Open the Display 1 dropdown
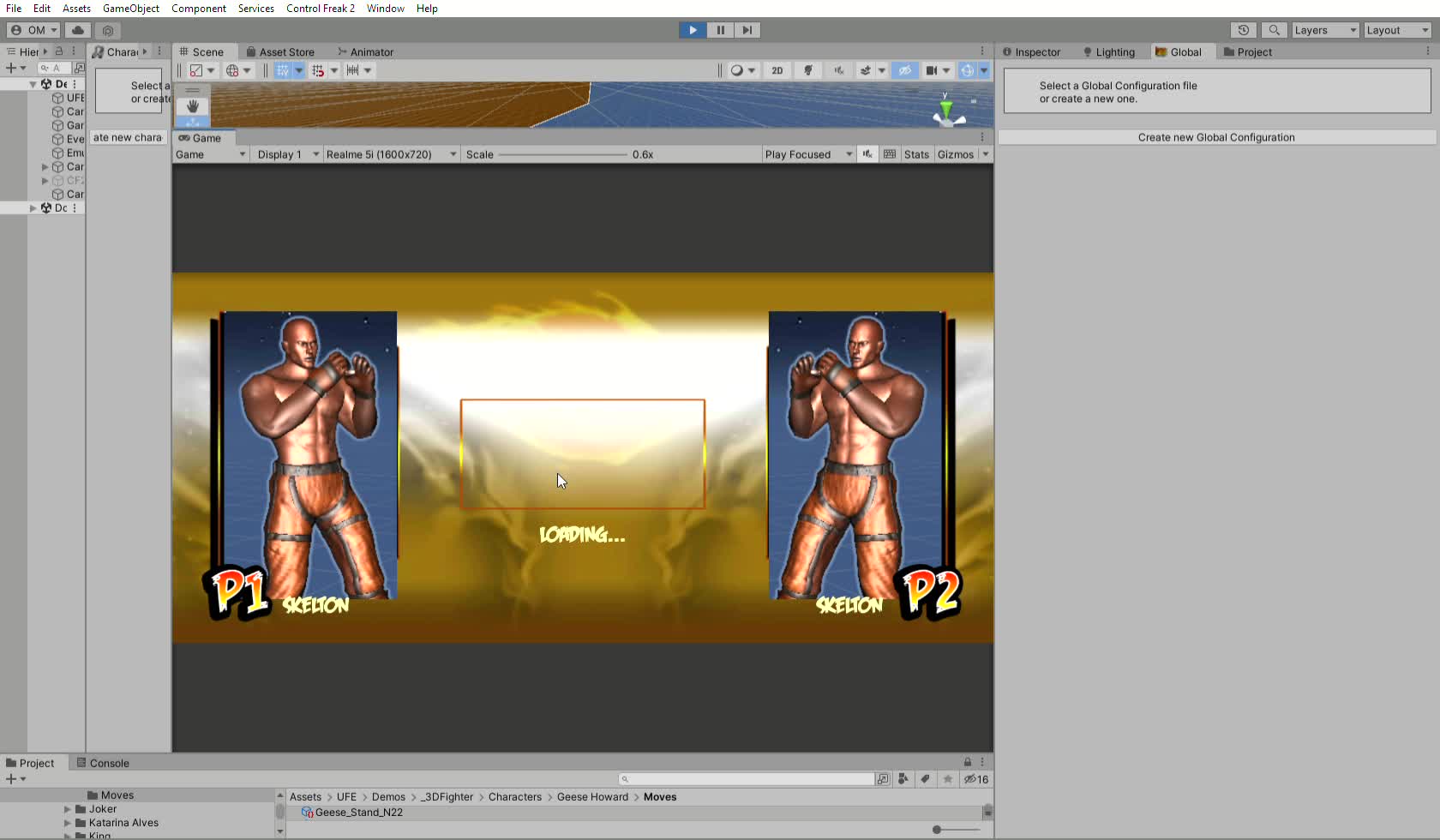 288,155
